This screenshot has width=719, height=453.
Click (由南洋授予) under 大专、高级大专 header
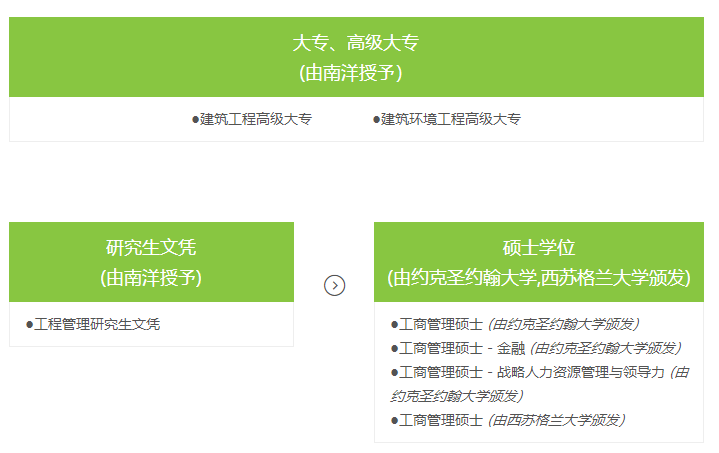[355, 72]
